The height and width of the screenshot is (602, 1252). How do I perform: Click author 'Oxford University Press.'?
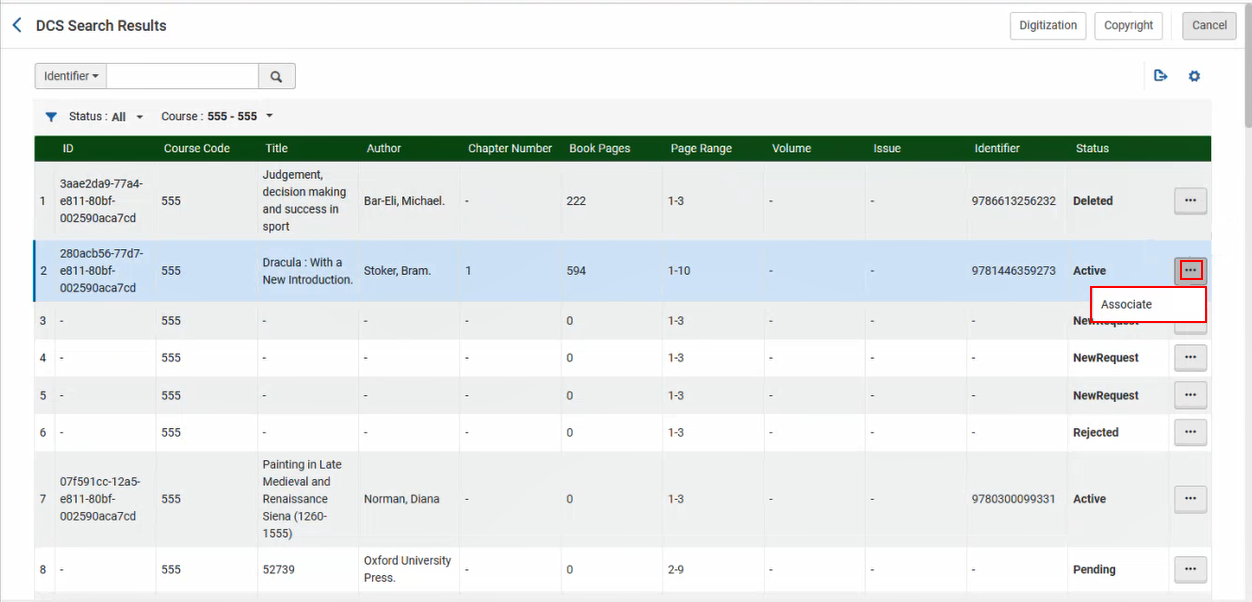(408, 569)
